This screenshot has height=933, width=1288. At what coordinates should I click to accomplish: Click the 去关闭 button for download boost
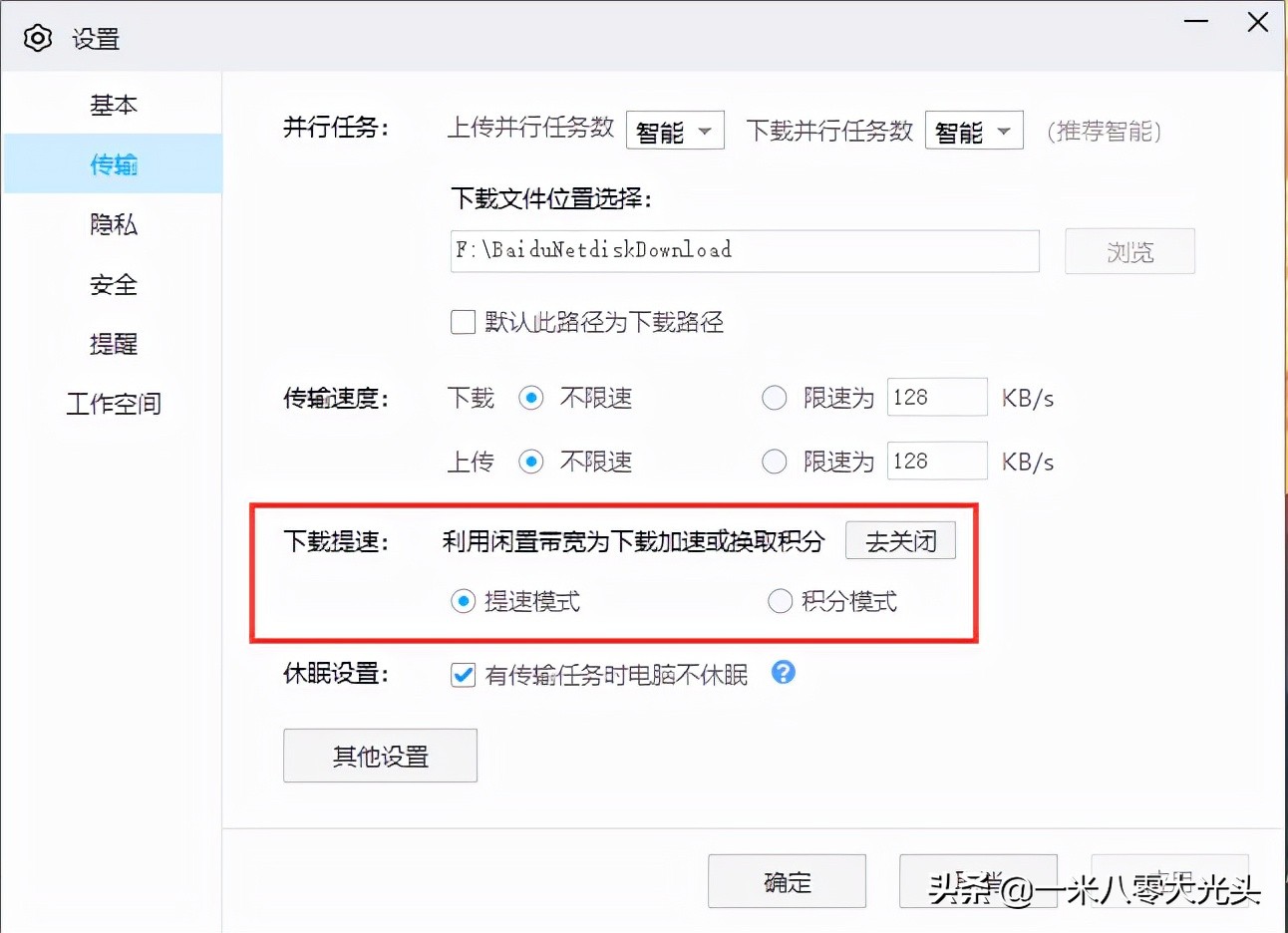pos(900,539)
